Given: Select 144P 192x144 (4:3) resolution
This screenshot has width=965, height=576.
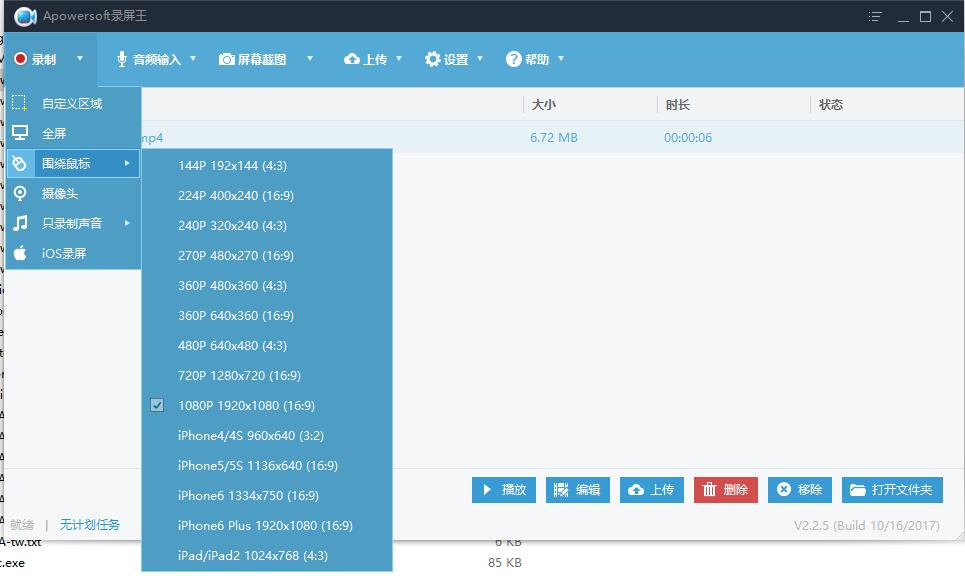Looking at the screenshot, I should tap(267, 166).
